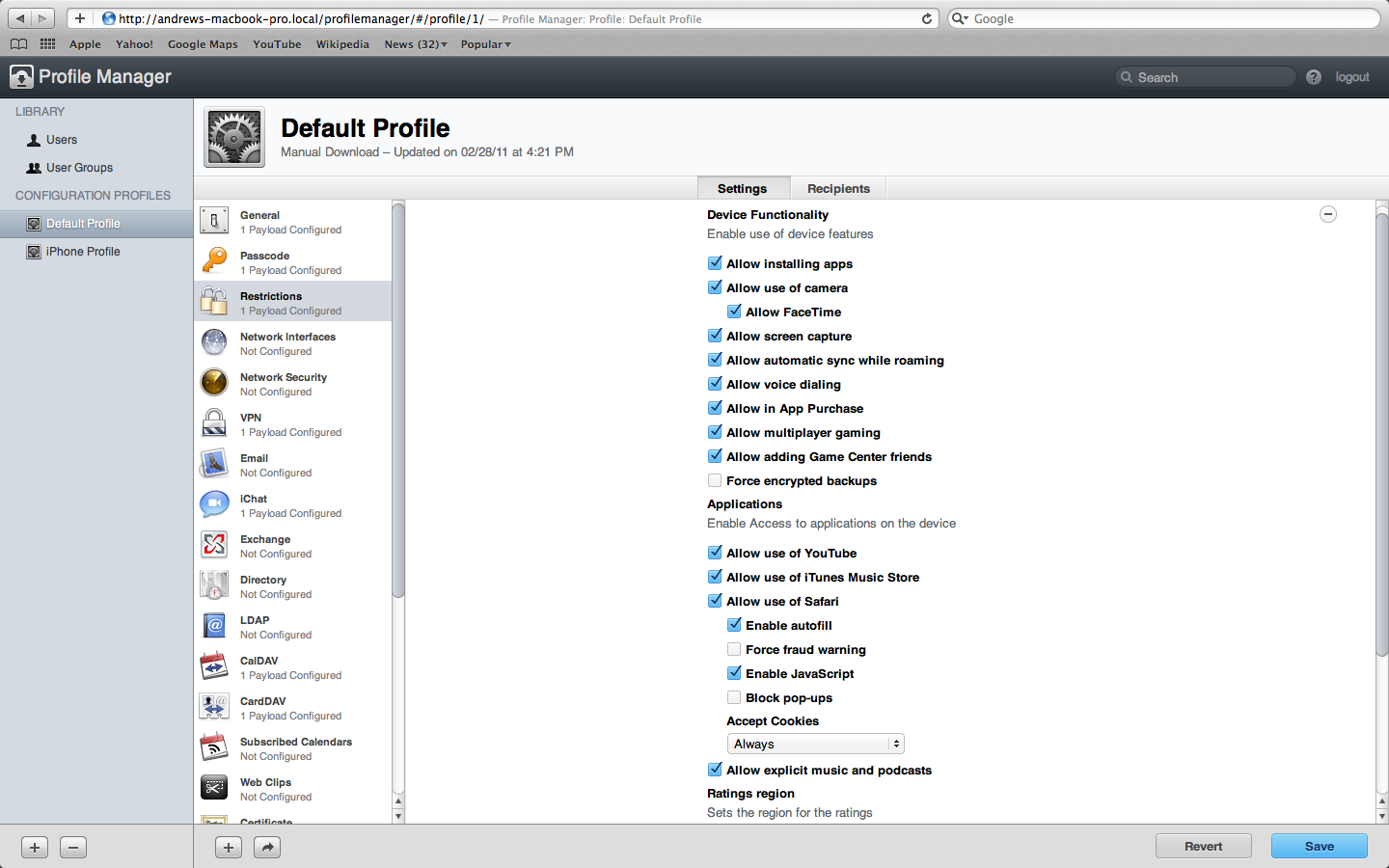Open the Wikipedia bookmark
Viewport: 1389px width, 868px height.
click(342, 44)
